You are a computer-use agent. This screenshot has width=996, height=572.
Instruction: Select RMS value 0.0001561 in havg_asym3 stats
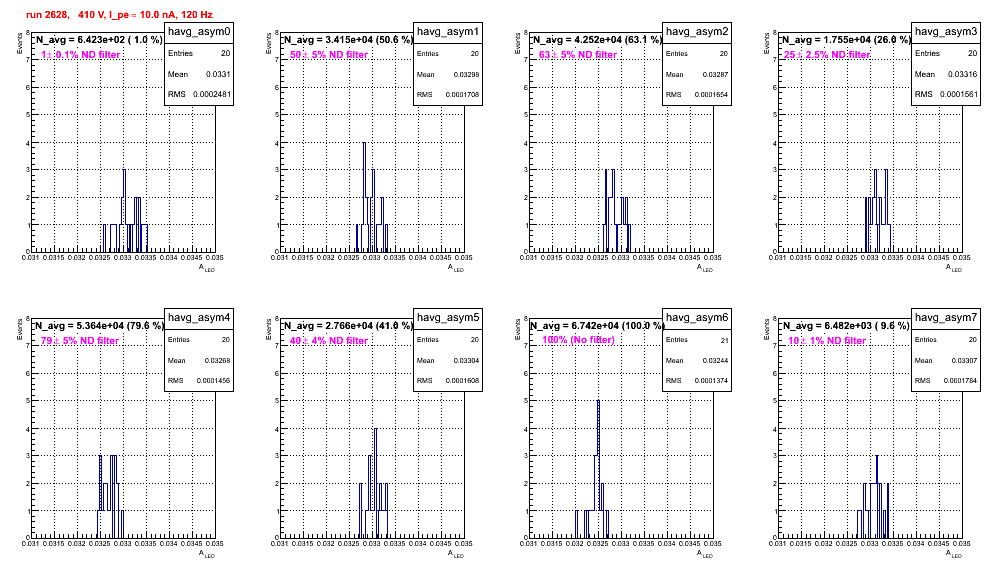959,94
